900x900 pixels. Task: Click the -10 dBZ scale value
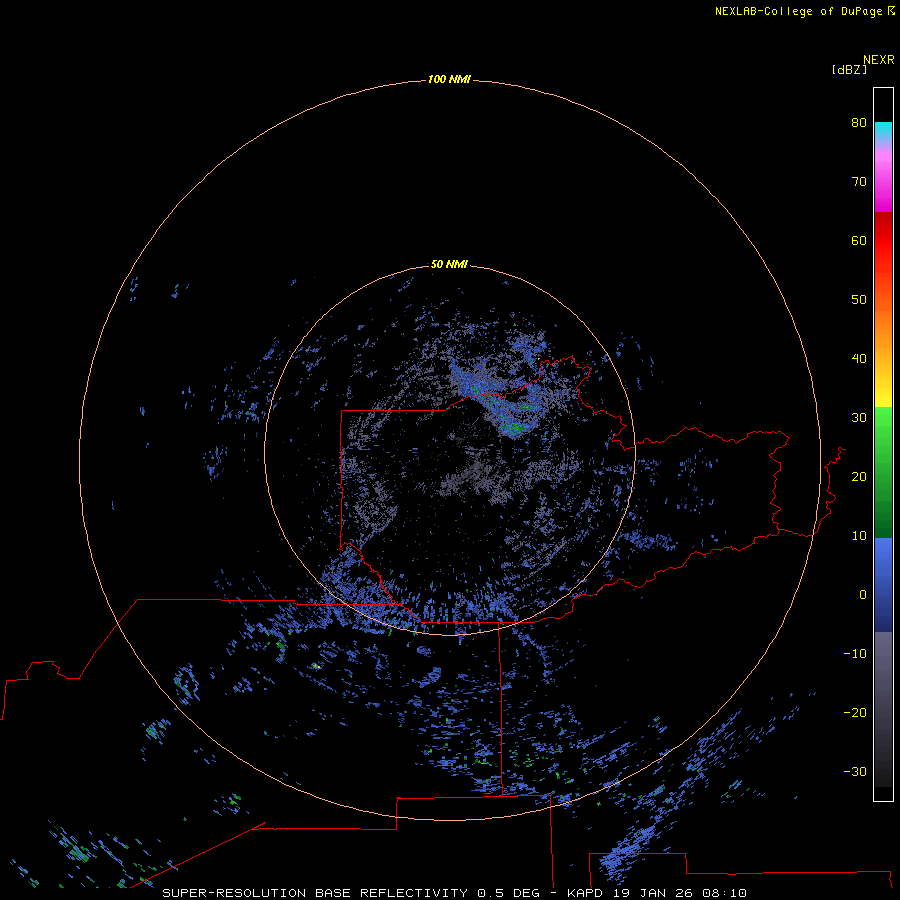click(x=855, y=654)
